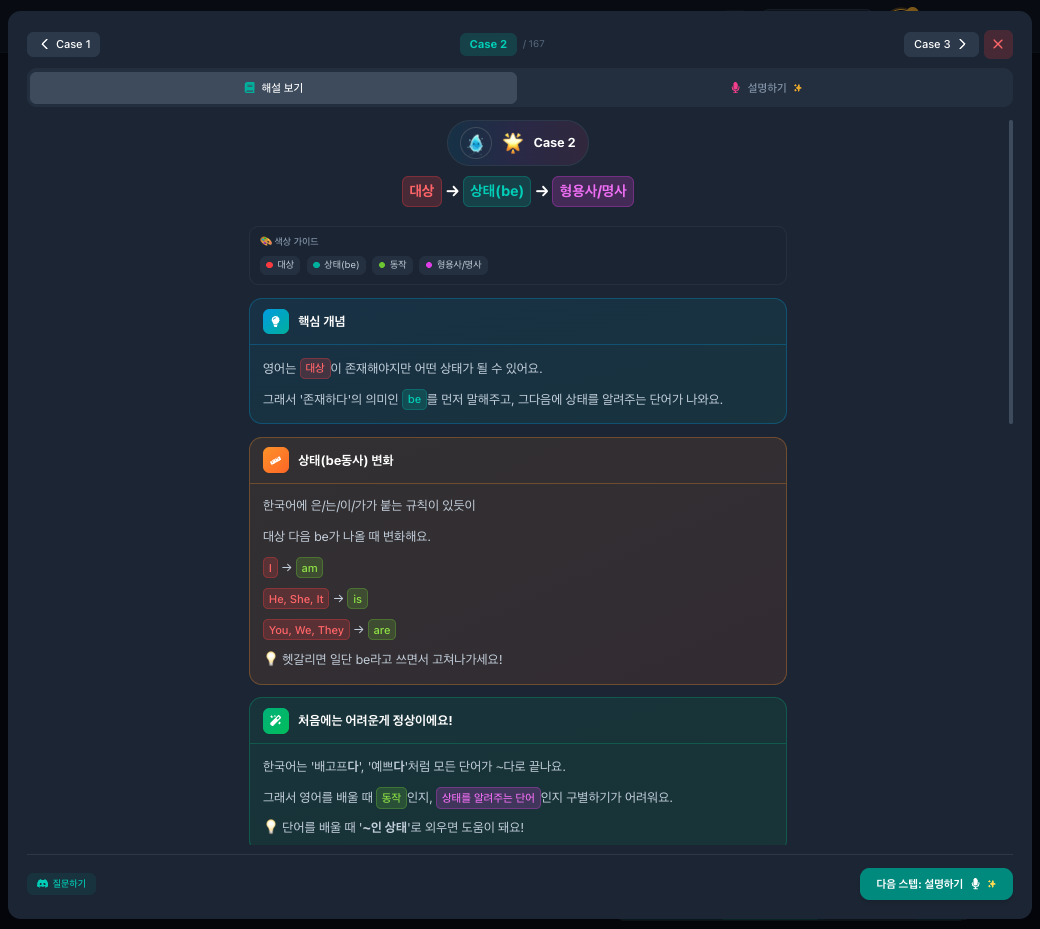Screen dimensions: 1040x929
Task: Select the 동작 green color legend chip
Action: (393, 265)
